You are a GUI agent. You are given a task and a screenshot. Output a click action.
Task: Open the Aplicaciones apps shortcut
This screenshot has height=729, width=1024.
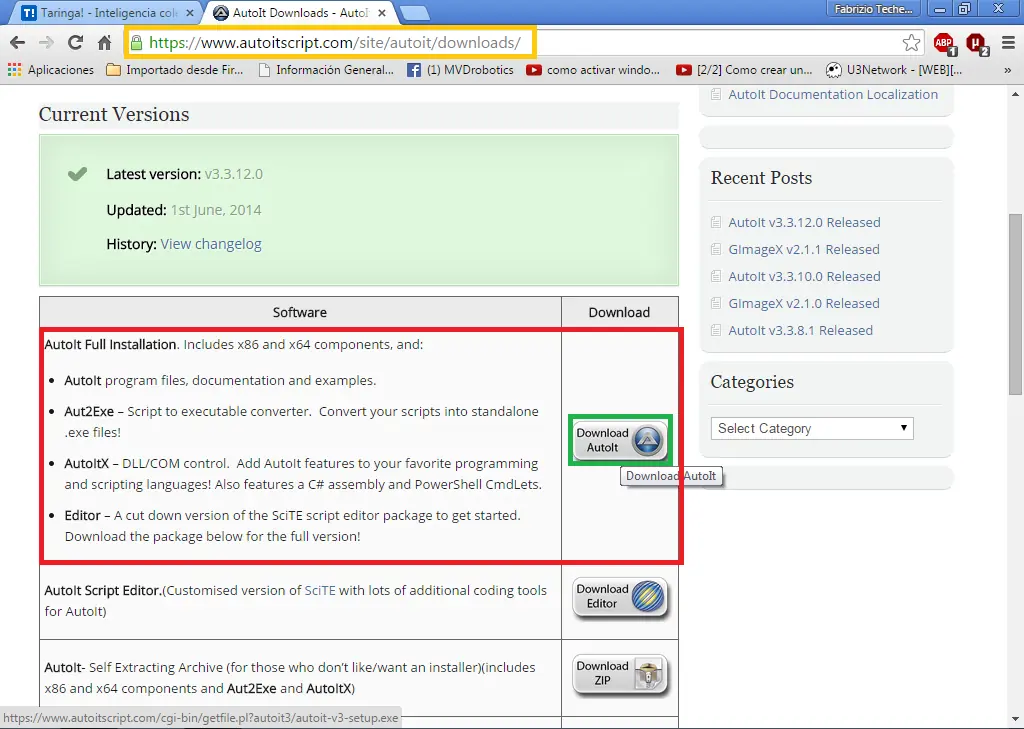[51, 70]
